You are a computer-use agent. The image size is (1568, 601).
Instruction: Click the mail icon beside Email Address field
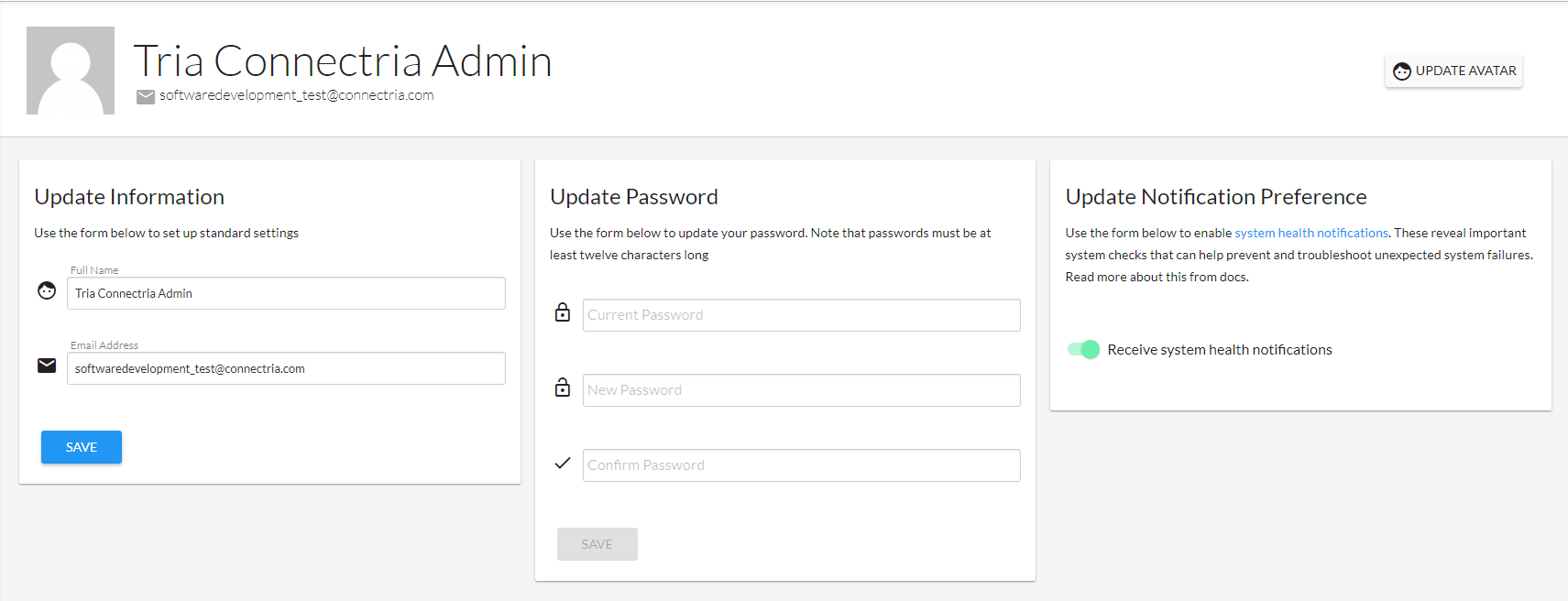coord(47,366)
